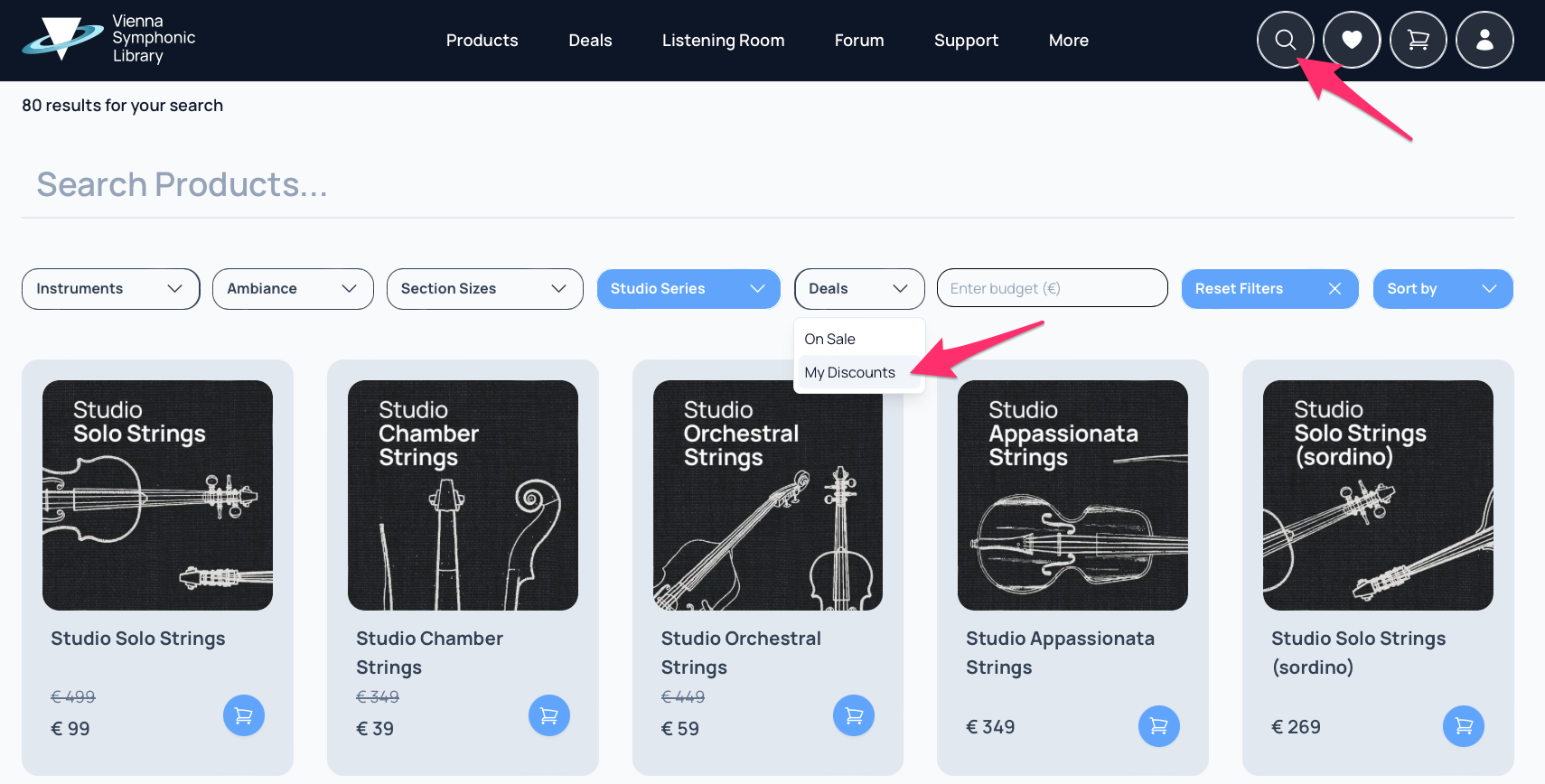Add Studio Solo Strings (sordino) to cart

tap(1464, 726)
